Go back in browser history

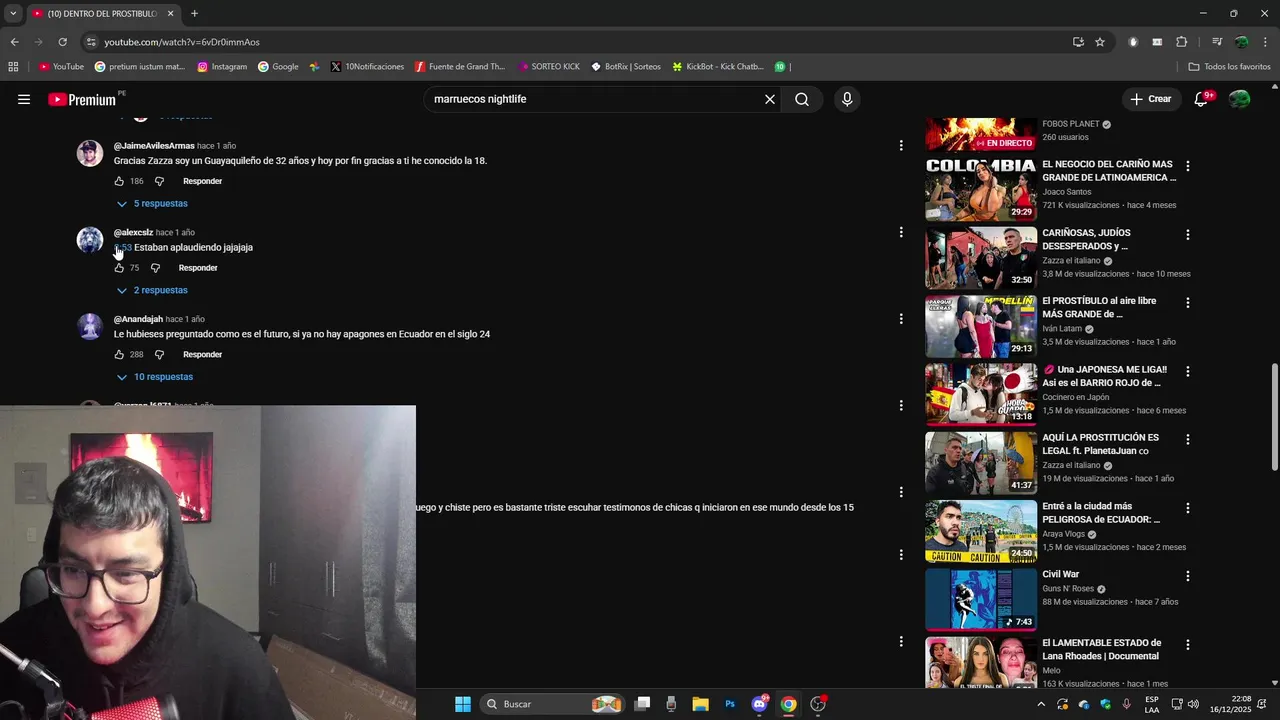tap(14, 42)
